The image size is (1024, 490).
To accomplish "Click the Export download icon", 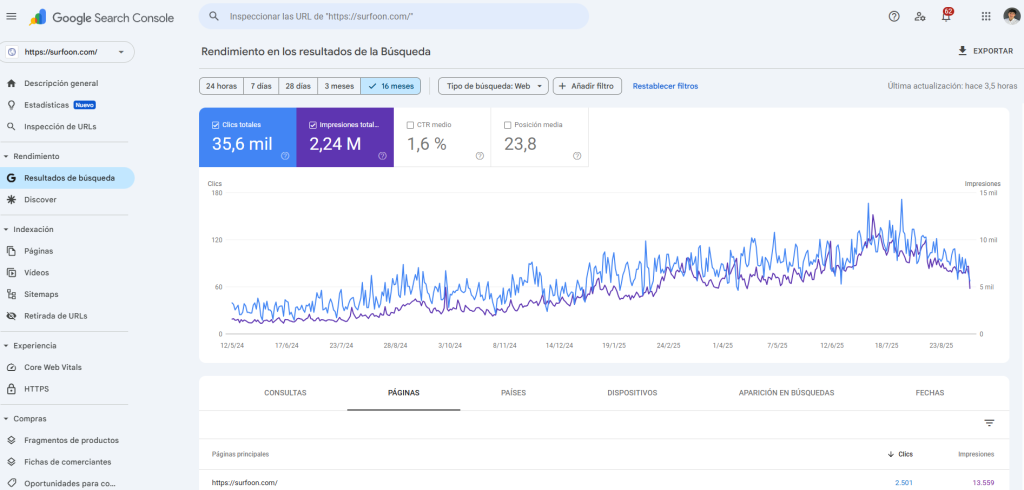I will (x=962, y=51).
